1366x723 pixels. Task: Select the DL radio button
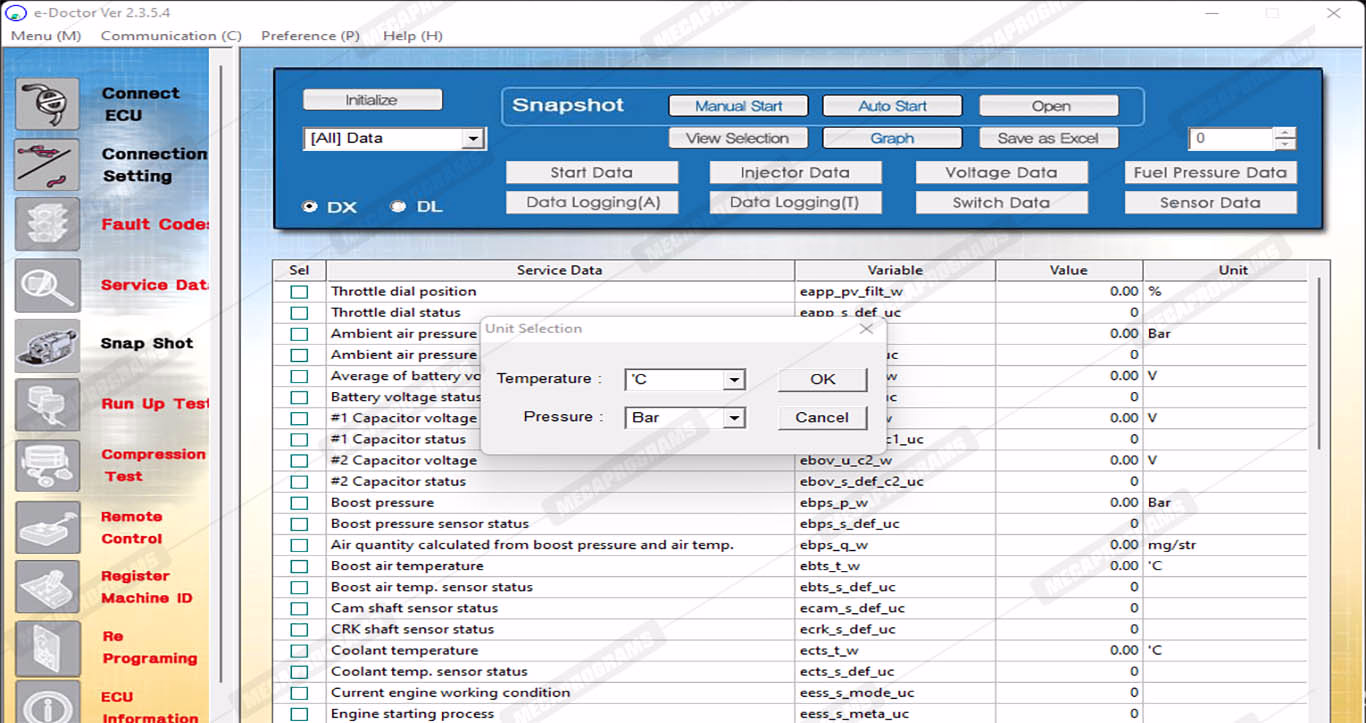[398, 207]
